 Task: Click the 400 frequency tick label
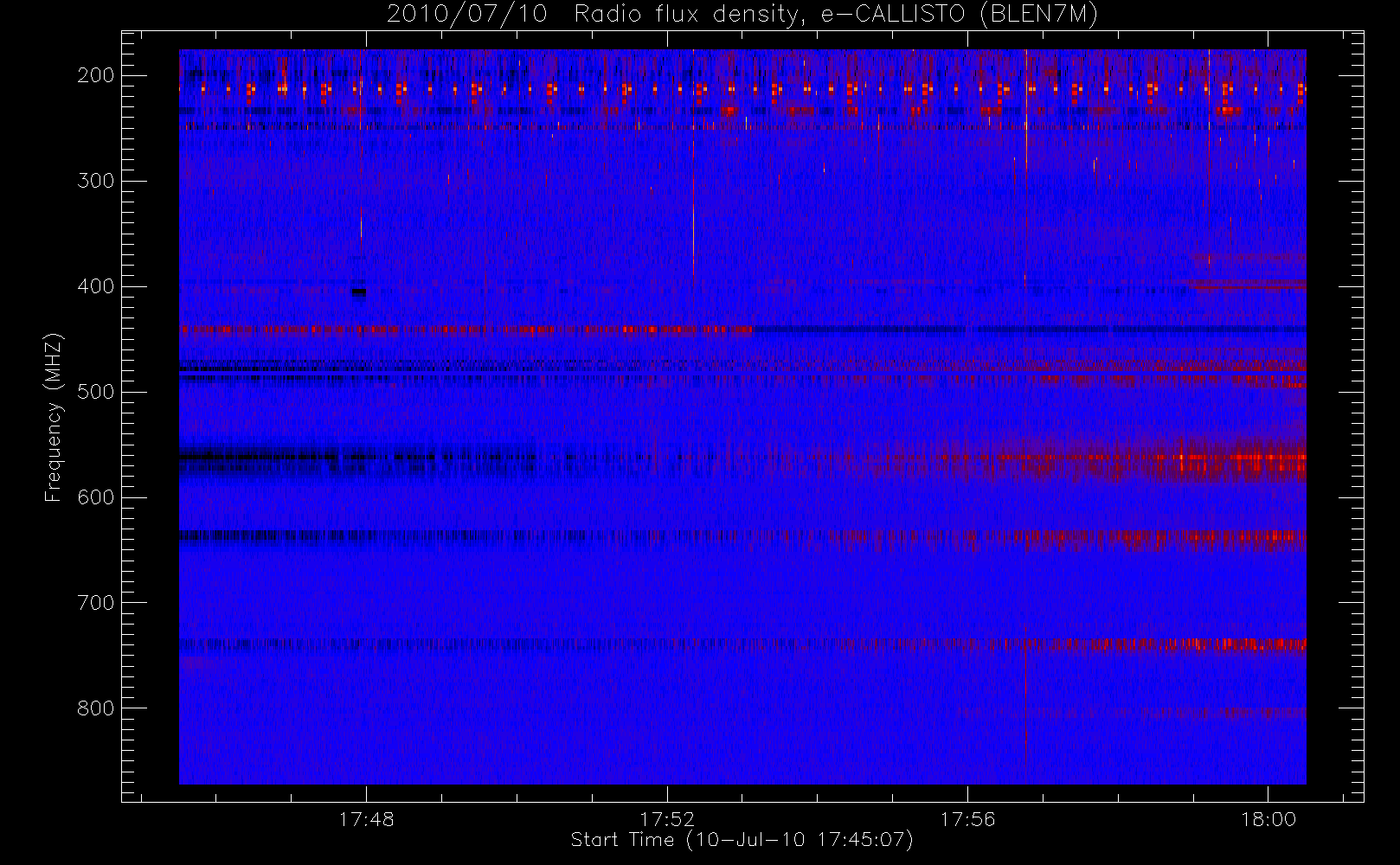pos(96,286)
